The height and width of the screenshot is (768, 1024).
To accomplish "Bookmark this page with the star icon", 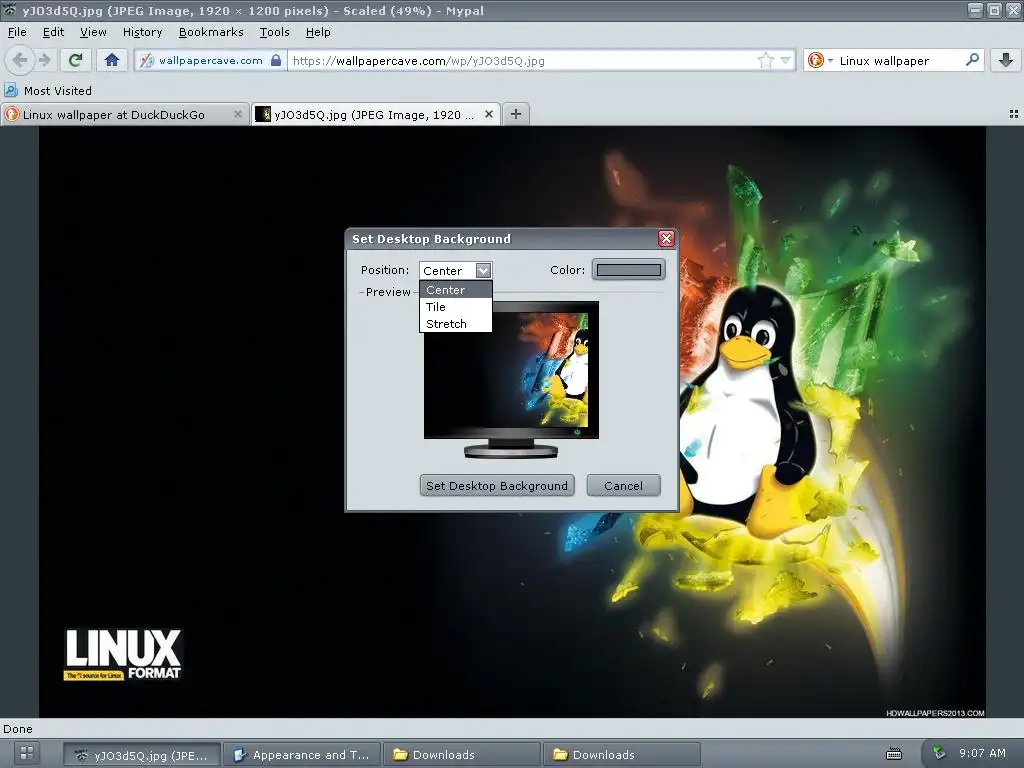I will click(765, 61).
